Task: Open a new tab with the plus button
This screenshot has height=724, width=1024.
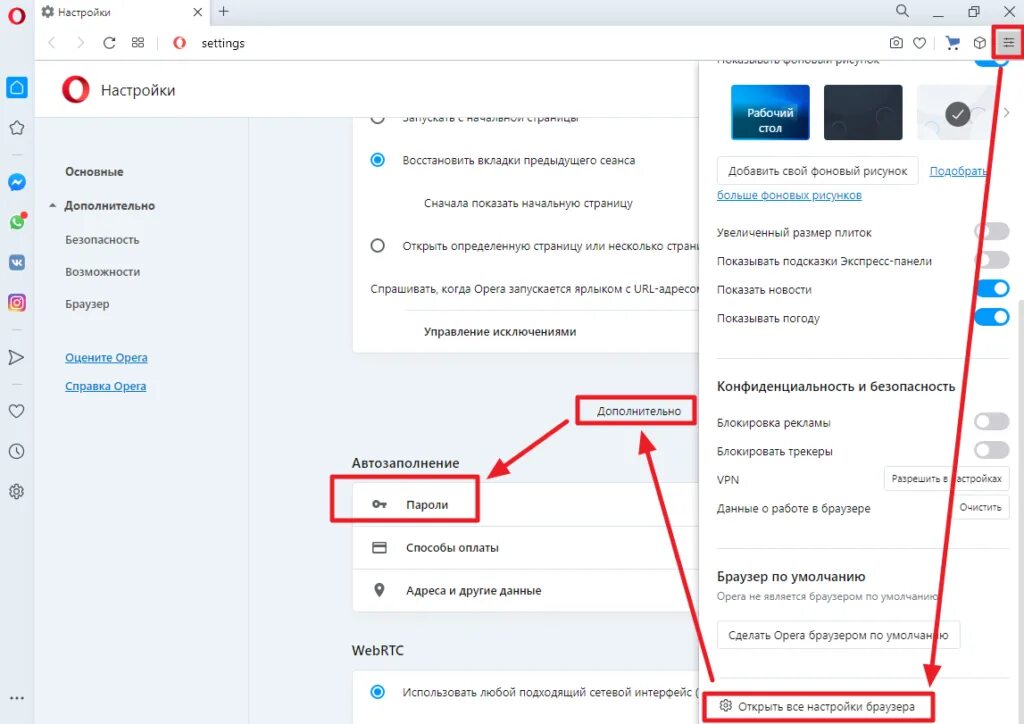Action: click(x=223, y=11)
